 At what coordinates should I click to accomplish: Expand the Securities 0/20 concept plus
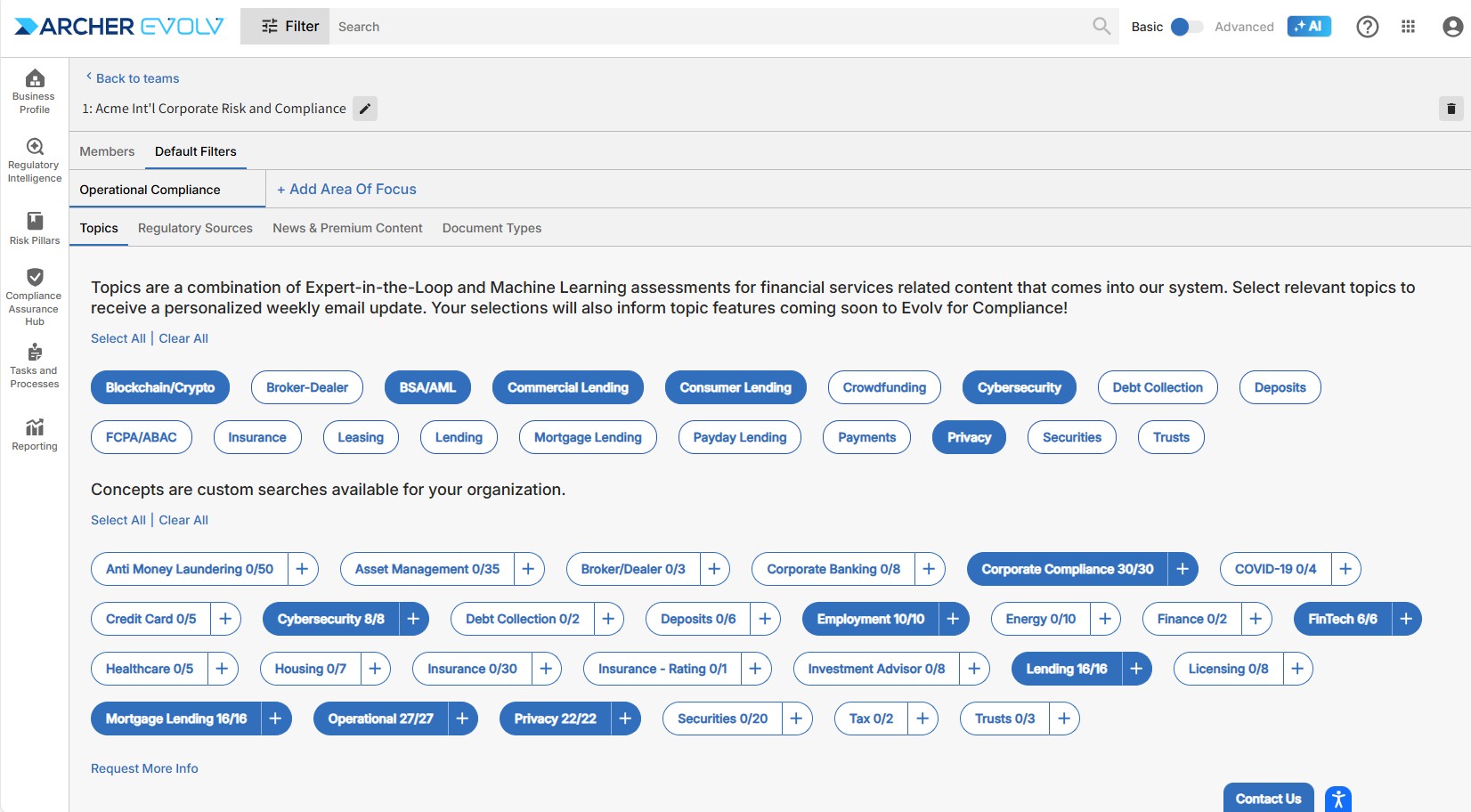click(x=796, y=719)
